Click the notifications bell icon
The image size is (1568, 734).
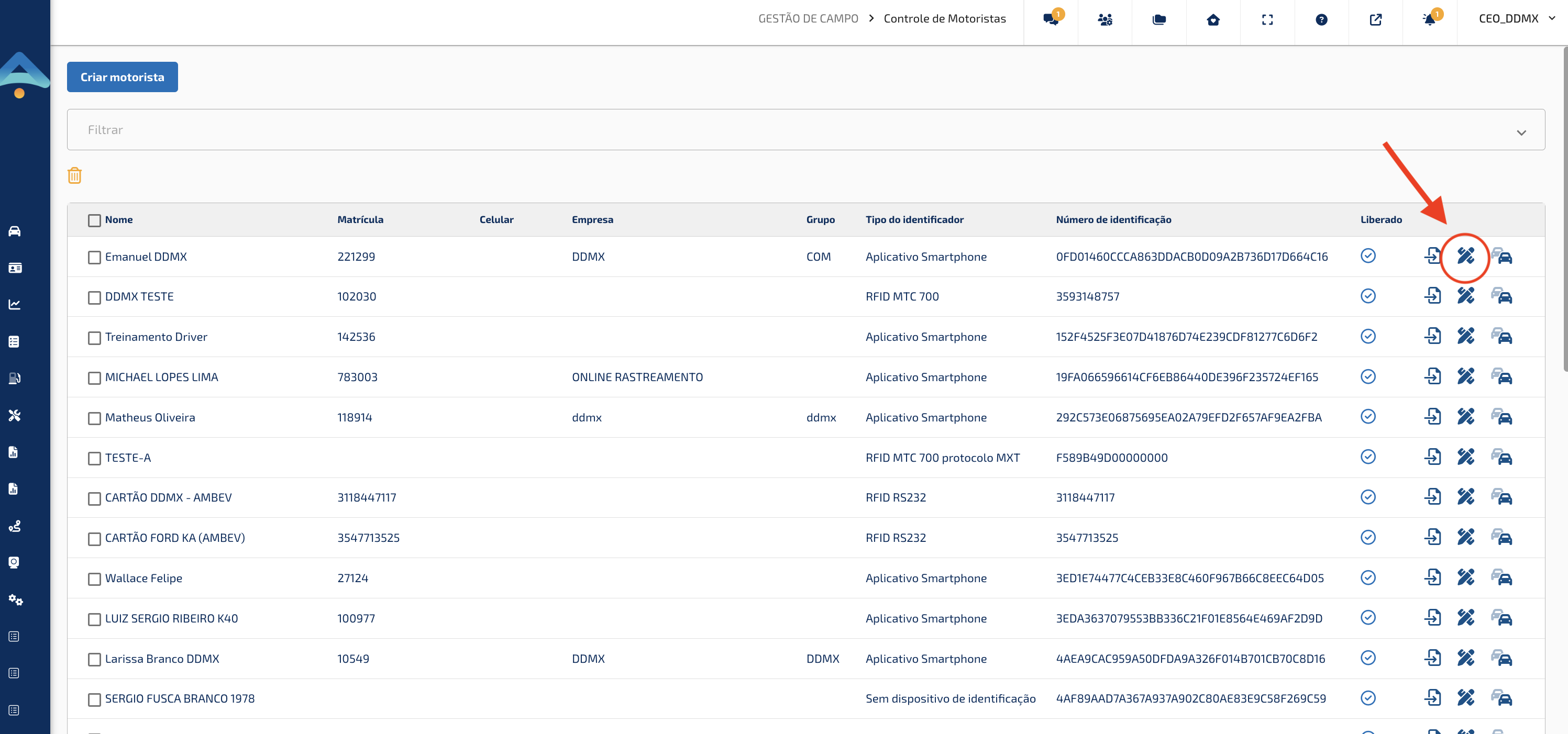[1429, 19]
